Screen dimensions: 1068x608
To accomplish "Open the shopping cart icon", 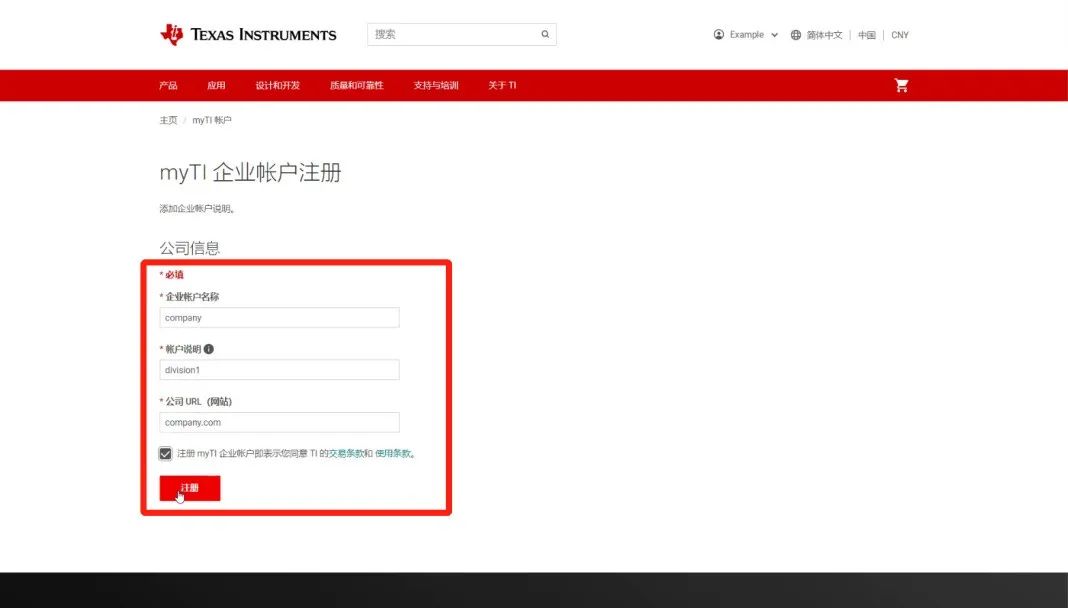I will coord(901,85).
